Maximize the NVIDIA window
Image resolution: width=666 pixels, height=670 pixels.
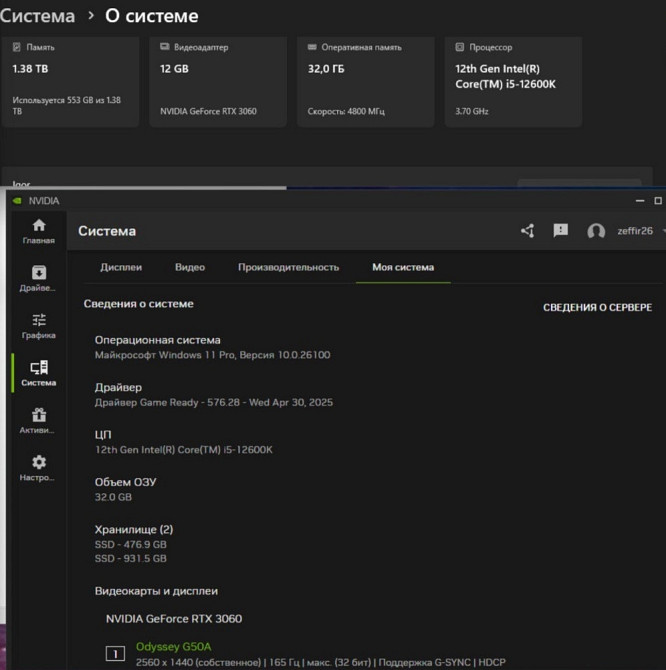[658, 200]
